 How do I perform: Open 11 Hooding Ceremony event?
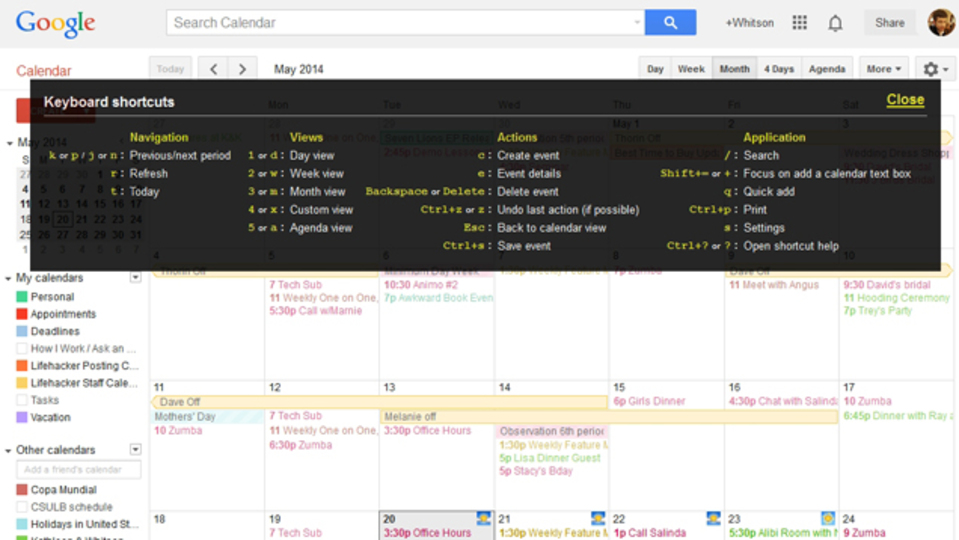pos(897,298)
